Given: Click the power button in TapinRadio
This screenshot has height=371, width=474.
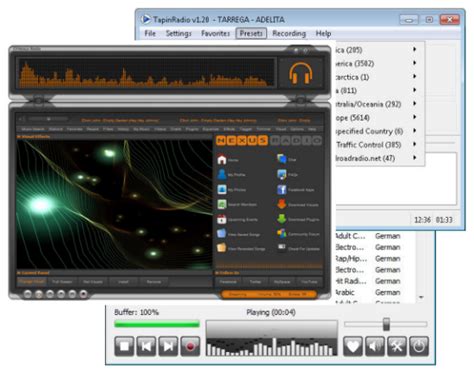Looking at the screenshot, I should pos(419,346).
